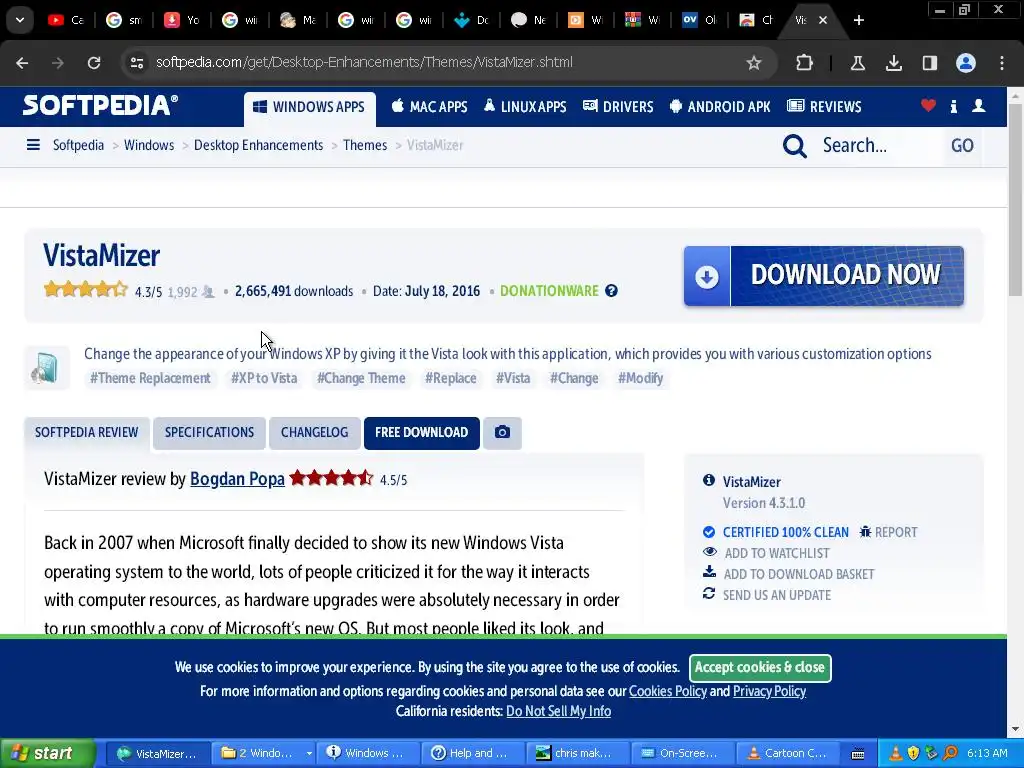This screenshot has height=768, width=1024.
Task: Select the Windows Apps section
Action: click(310, 107)
